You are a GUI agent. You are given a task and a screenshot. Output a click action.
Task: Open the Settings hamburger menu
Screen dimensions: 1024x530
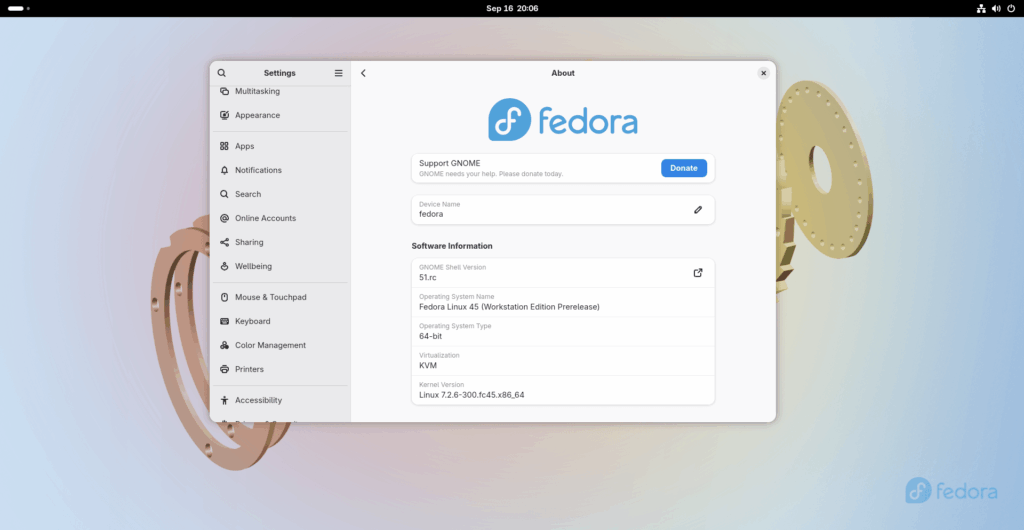click(338, 73)
